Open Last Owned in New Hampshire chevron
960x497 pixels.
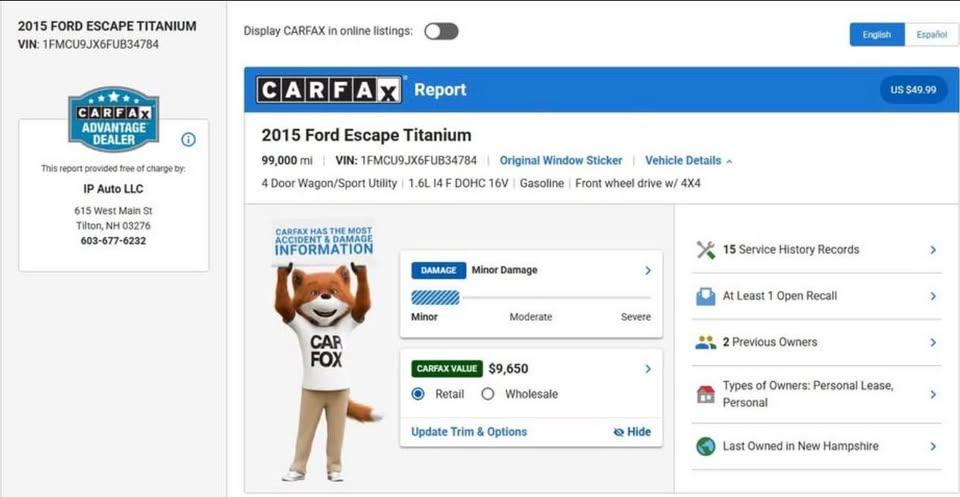(x=933, y=446)
